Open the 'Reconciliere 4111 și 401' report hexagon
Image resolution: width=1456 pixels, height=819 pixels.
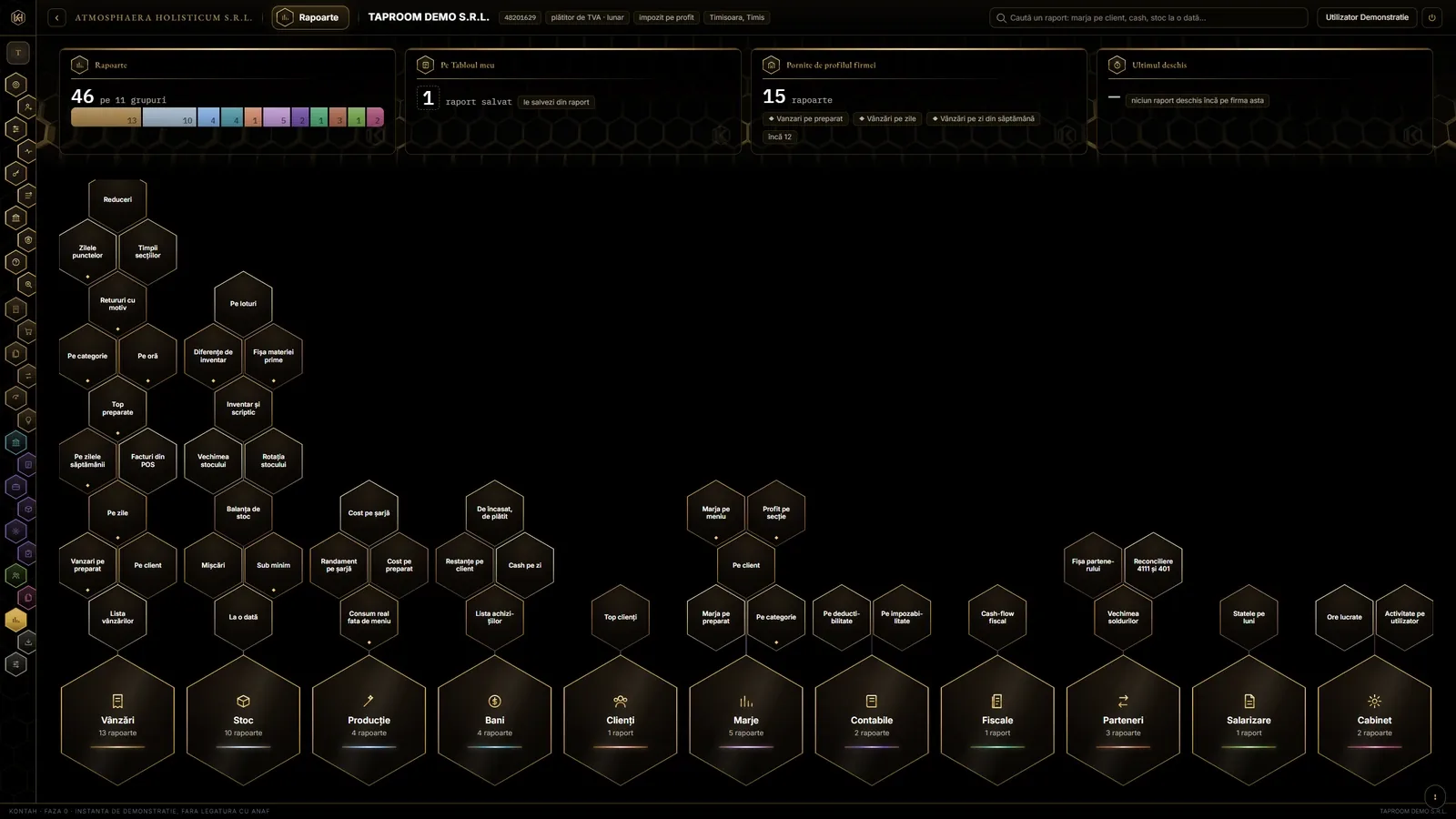pos(1154,565)
